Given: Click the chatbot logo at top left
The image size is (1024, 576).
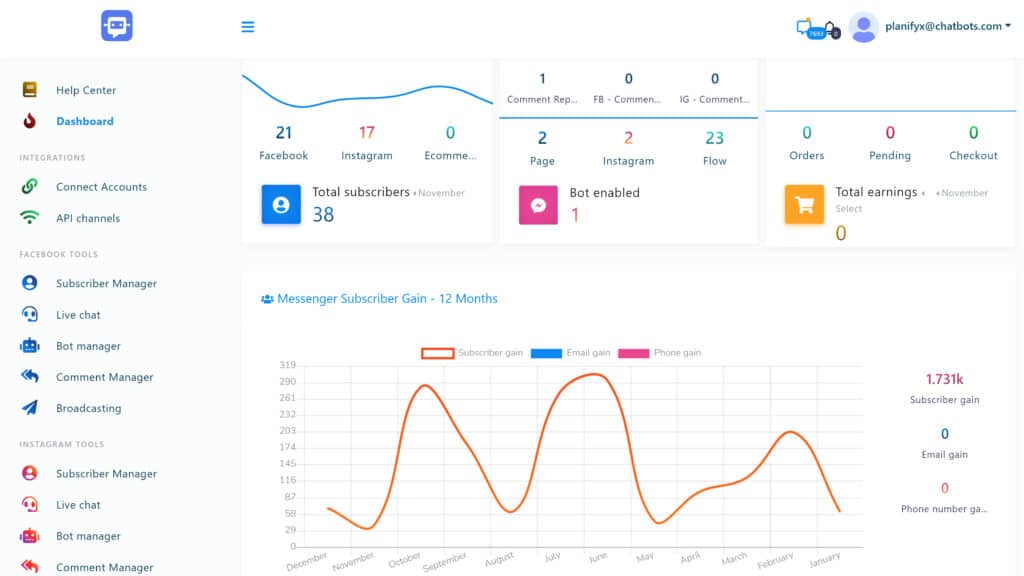Looking at the screenshot, I should click(x=117, y=26).
